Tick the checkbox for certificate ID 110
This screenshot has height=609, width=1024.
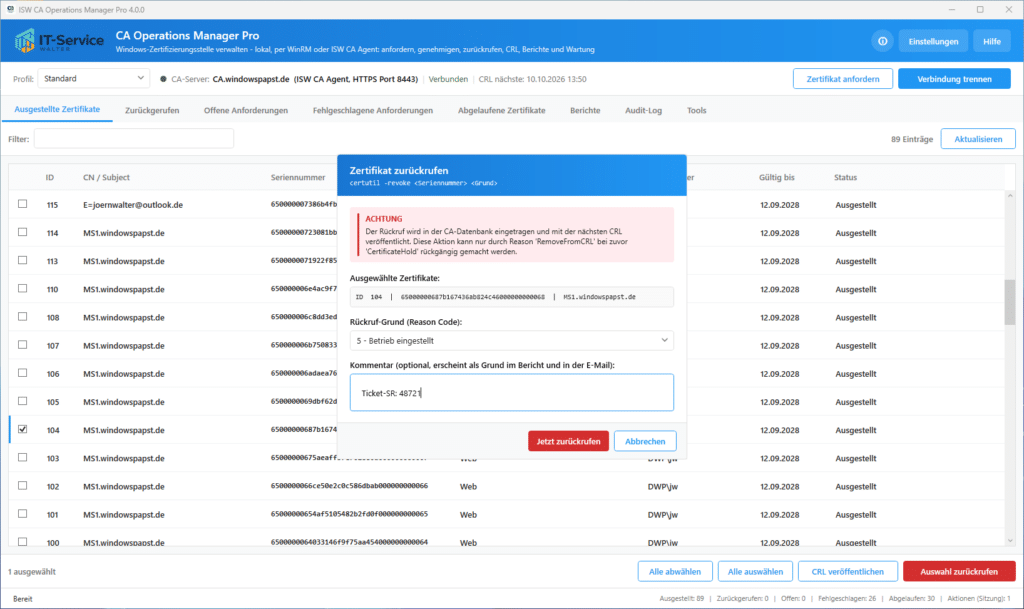point(23,289)
